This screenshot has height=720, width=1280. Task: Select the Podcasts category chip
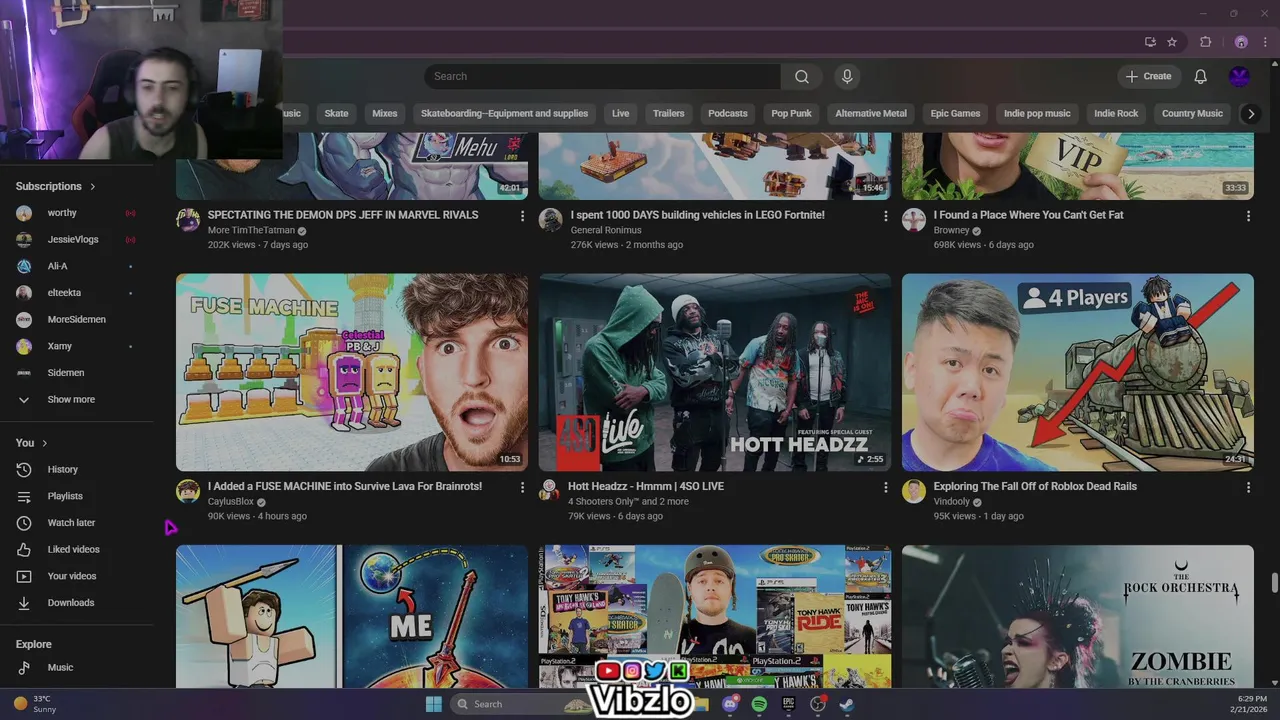728,113
